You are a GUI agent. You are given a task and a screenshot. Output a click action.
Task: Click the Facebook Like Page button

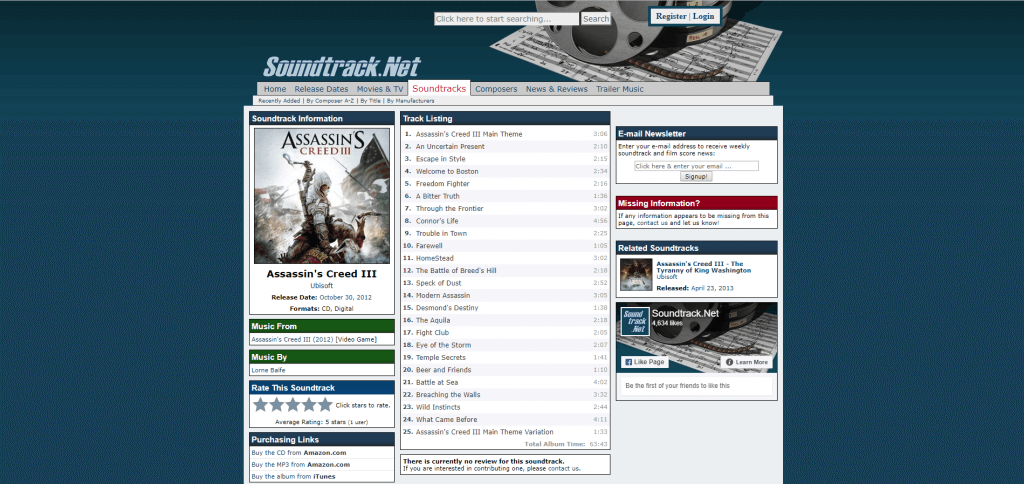pyautogui.click(x=644, y=362)
